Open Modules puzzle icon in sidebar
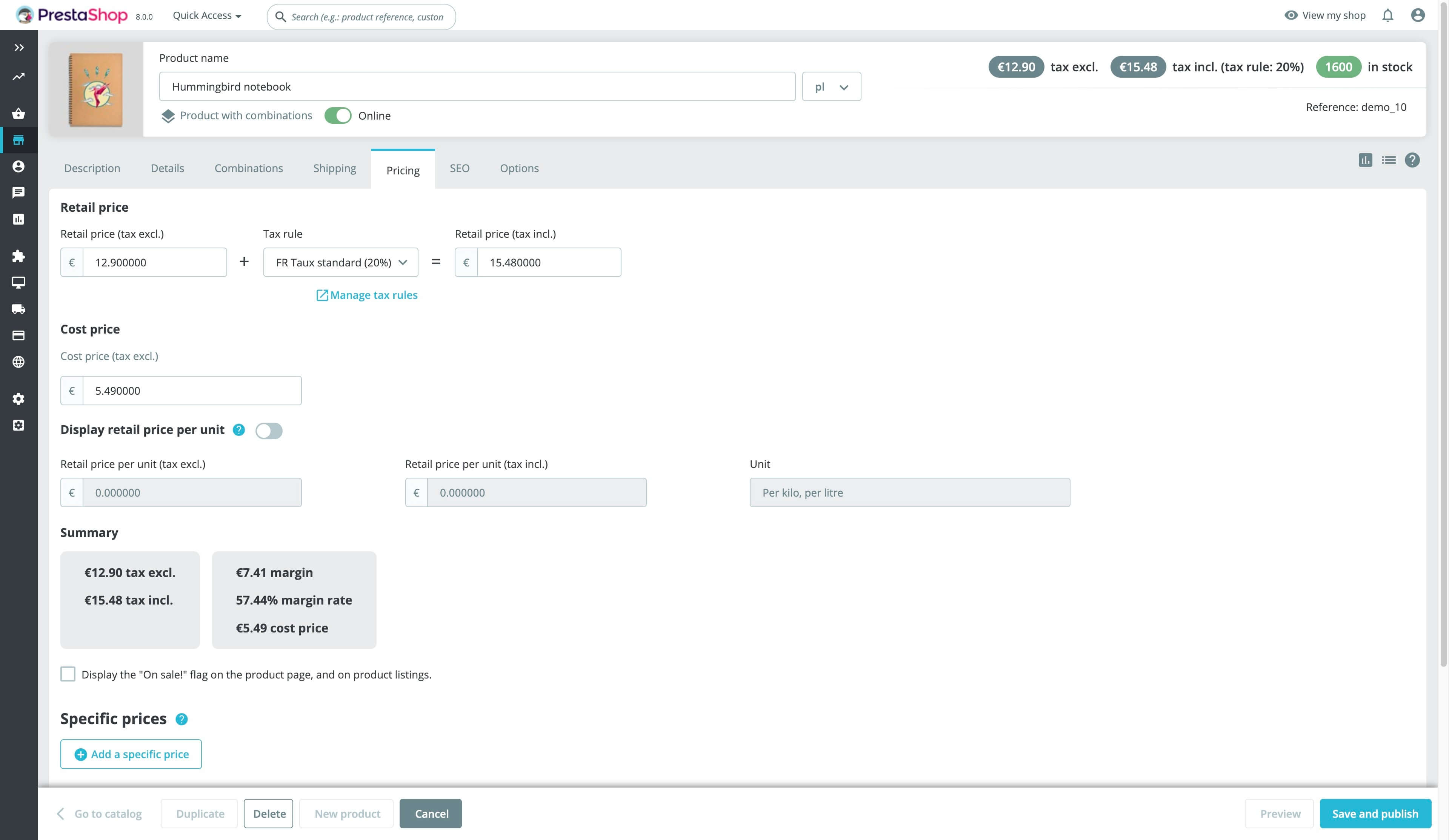Viewport: 1449px width, 840px height. 19,256
